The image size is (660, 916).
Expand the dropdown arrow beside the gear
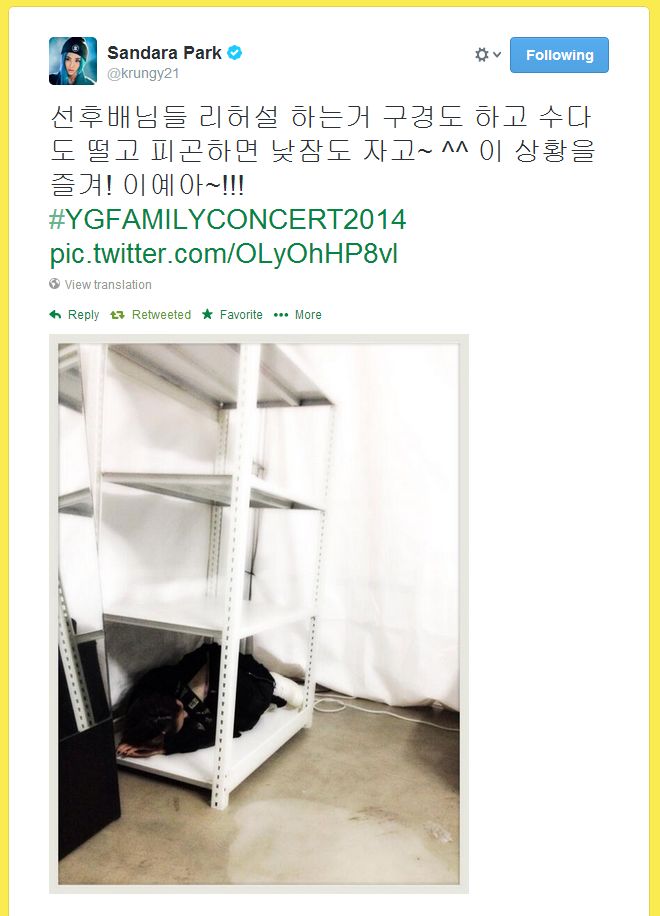(497, 55)
